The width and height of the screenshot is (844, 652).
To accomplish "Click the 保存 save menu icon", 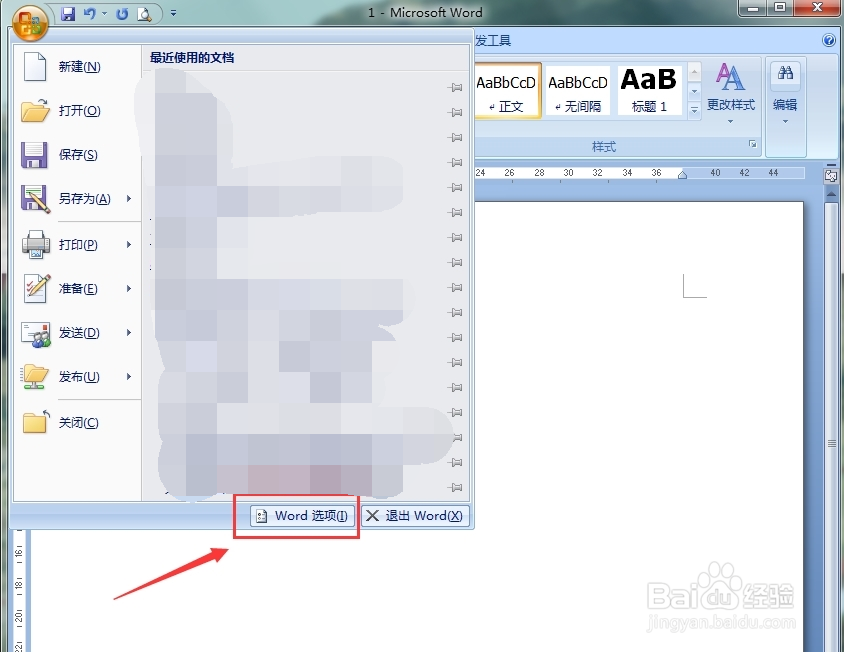I will (35, 155).
